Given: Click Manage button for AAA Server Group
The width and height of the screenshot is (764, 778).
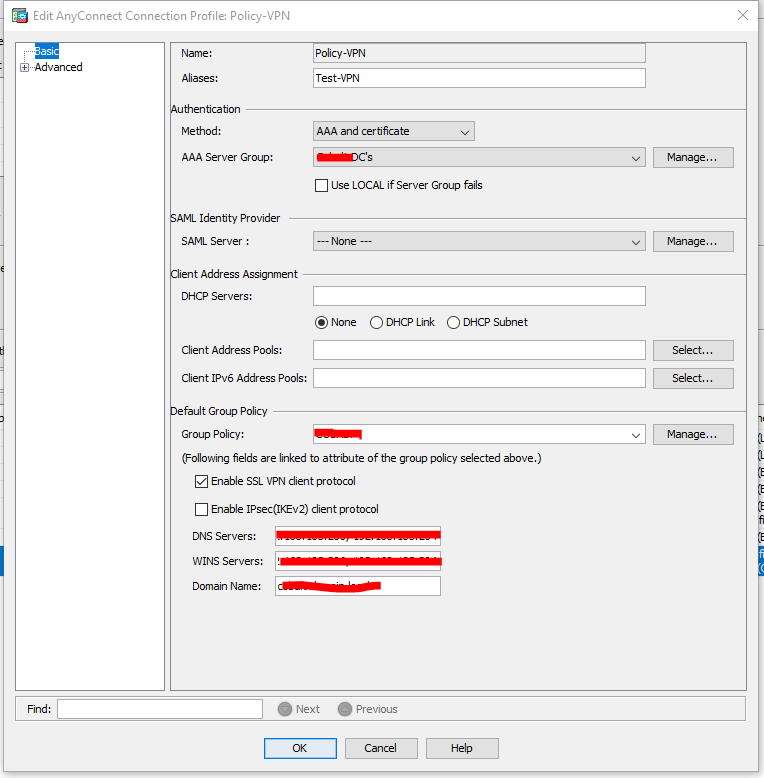Looking at the screenshot, I should click(x=693, y=157).
